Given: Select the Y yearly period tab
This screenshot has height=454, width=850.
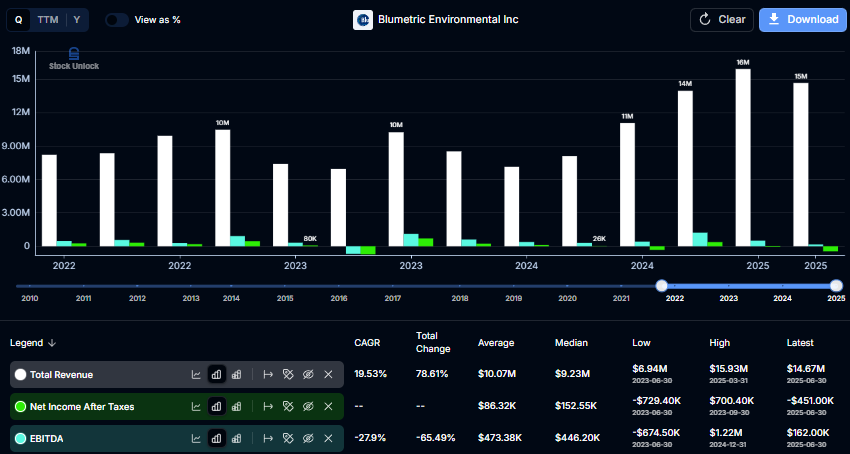Looking at the screenshot, I should click(x=77, y=20).
